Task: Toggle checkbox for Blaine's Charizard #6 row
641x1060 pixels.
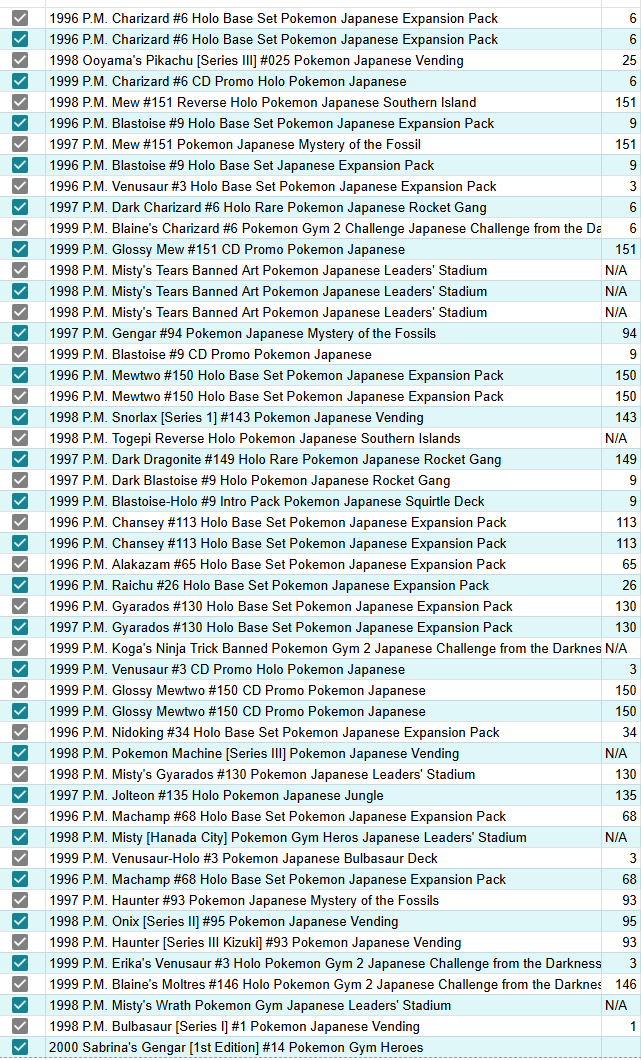Action: pos(20,228)
